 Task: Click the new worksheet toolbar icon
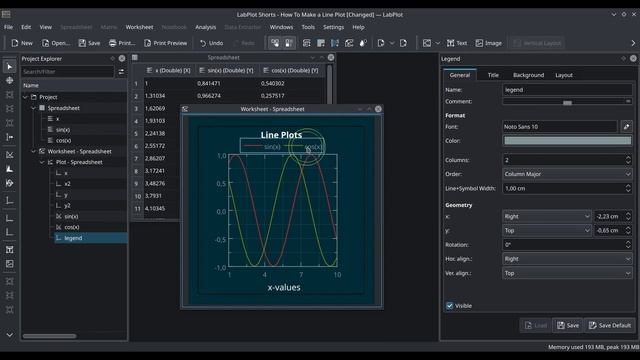[349, 43]
